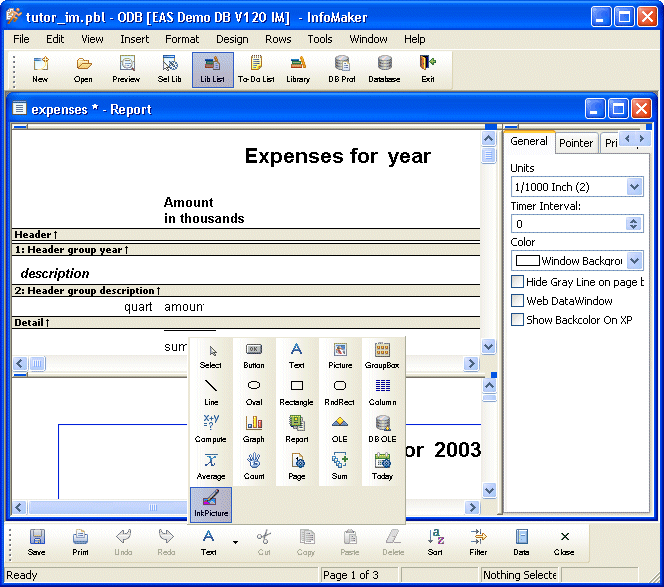
Task: Open a file with the Open icon
Action: 83,70
